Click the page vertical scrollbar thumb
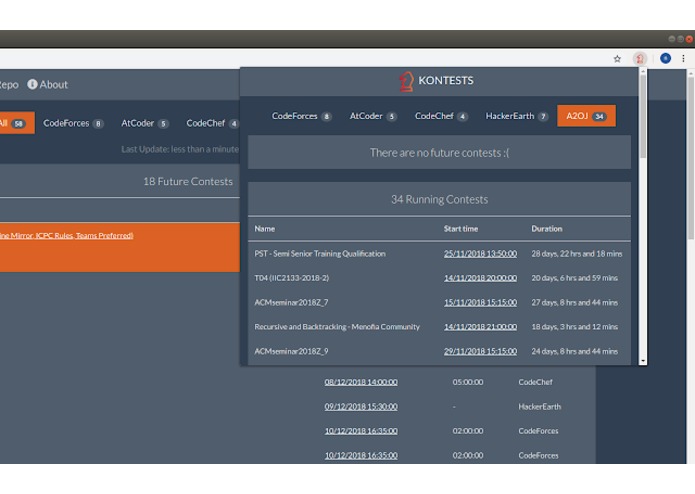This screenshot has width=695, height=494. 691,159
